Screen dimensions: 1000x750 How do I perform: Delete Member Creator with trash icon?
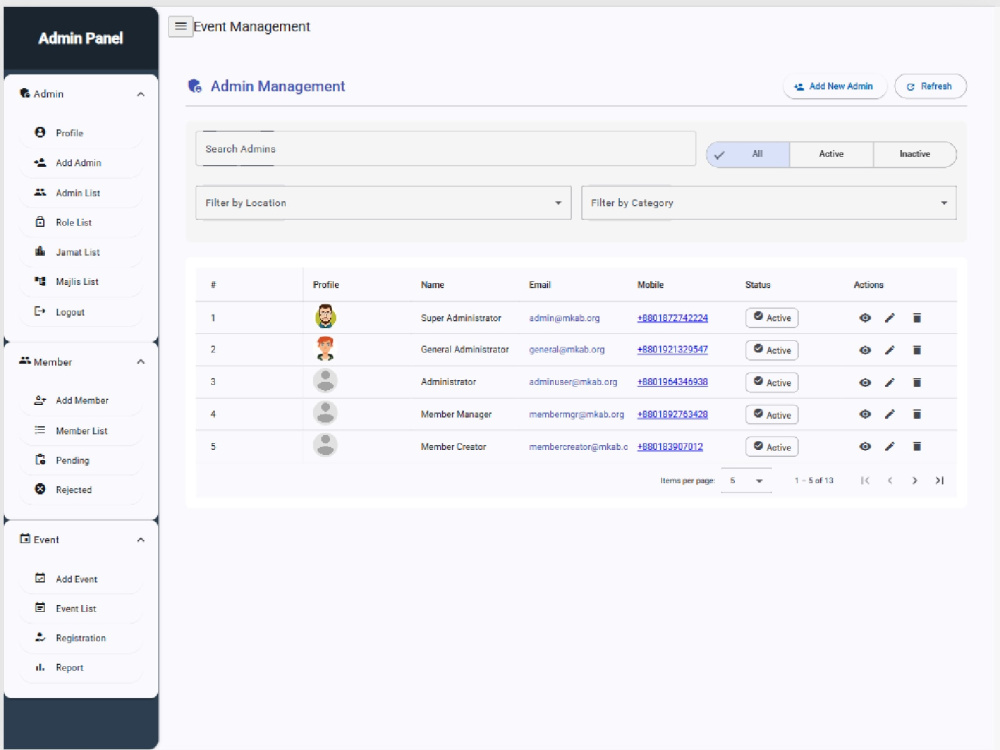917,446
